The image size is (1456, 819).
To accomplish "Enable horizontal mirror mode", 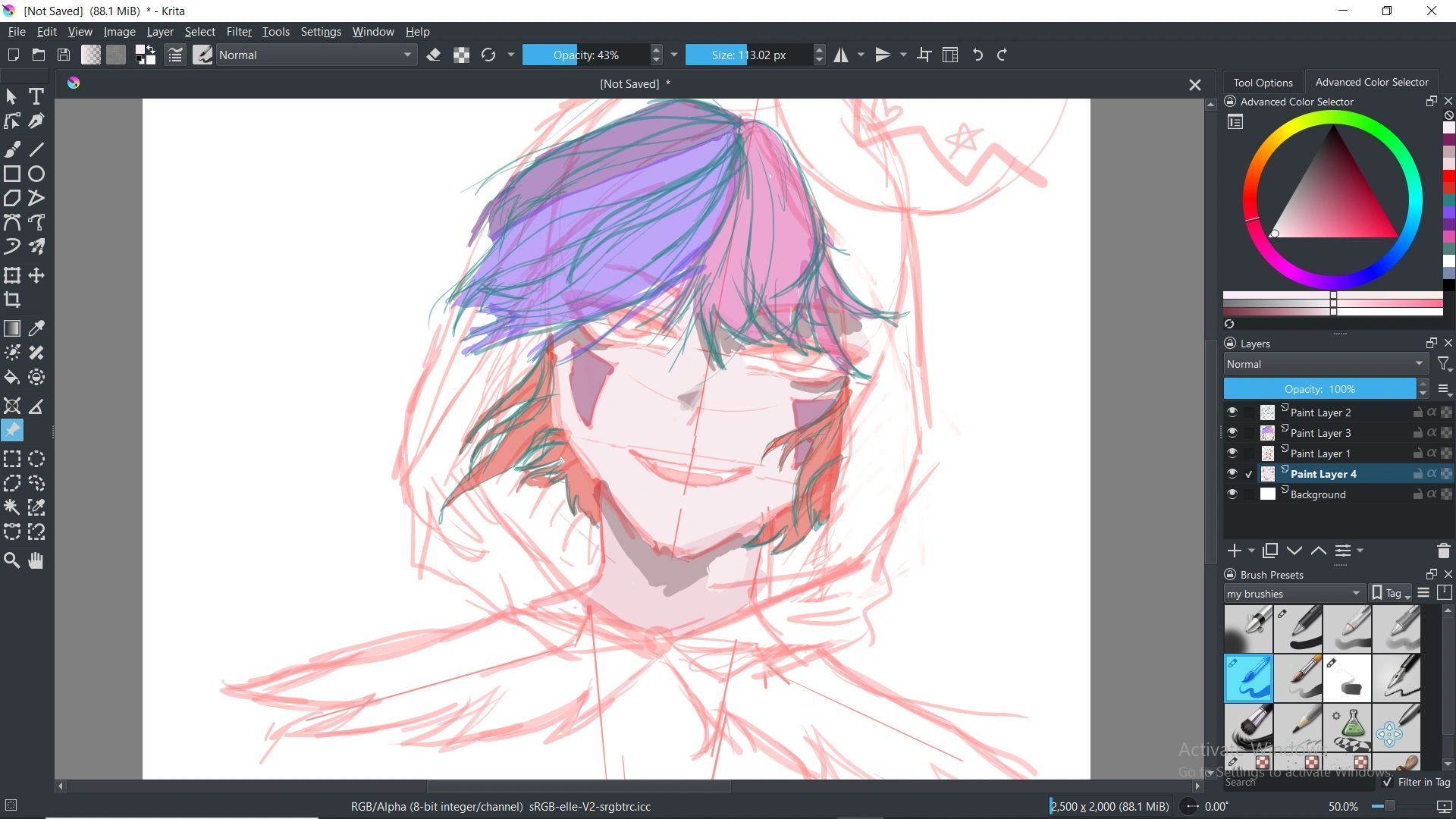I will 842,55.
